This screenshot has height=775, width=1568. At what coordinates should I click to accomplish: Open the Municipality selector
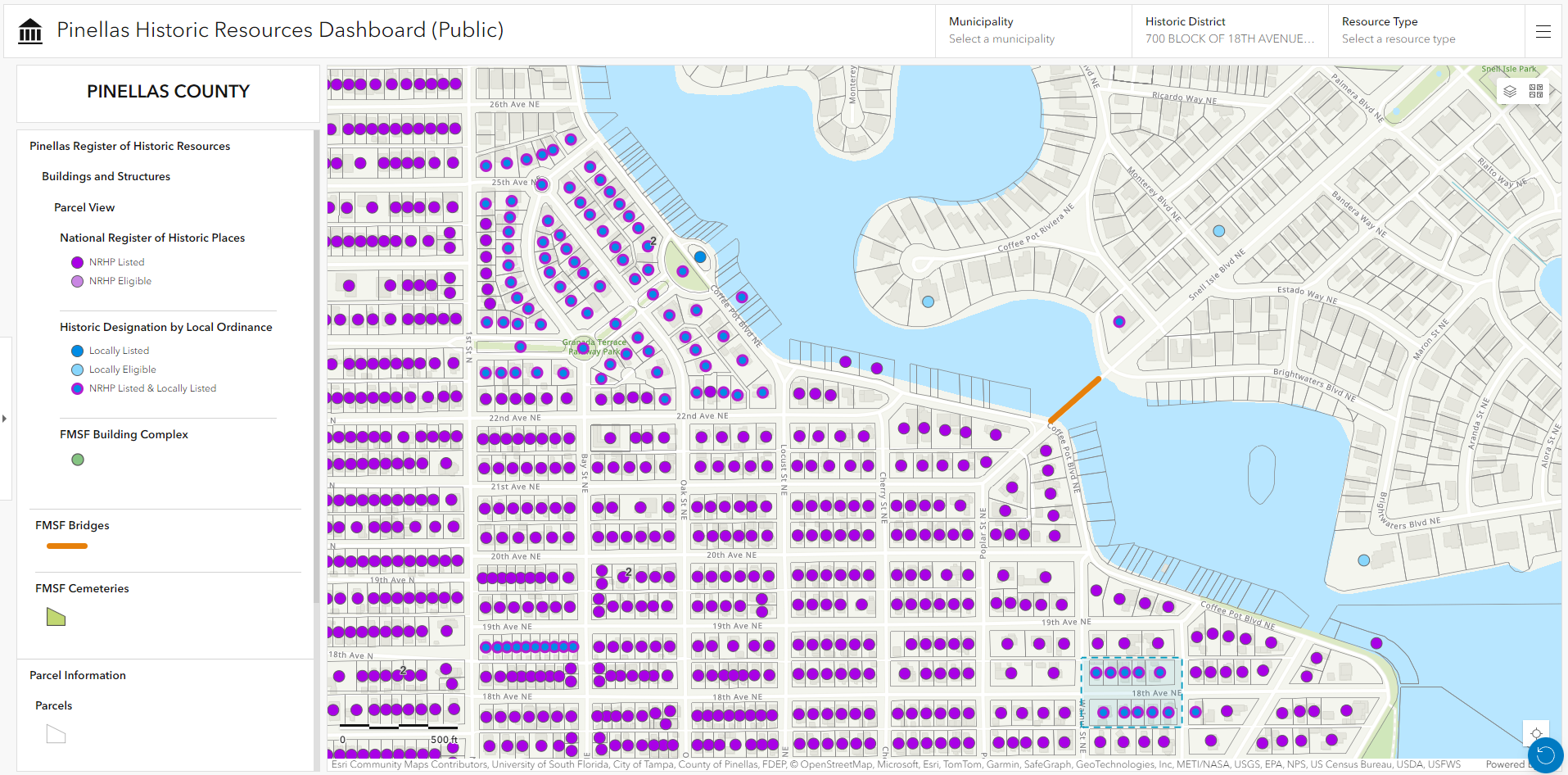point(1033,31)
